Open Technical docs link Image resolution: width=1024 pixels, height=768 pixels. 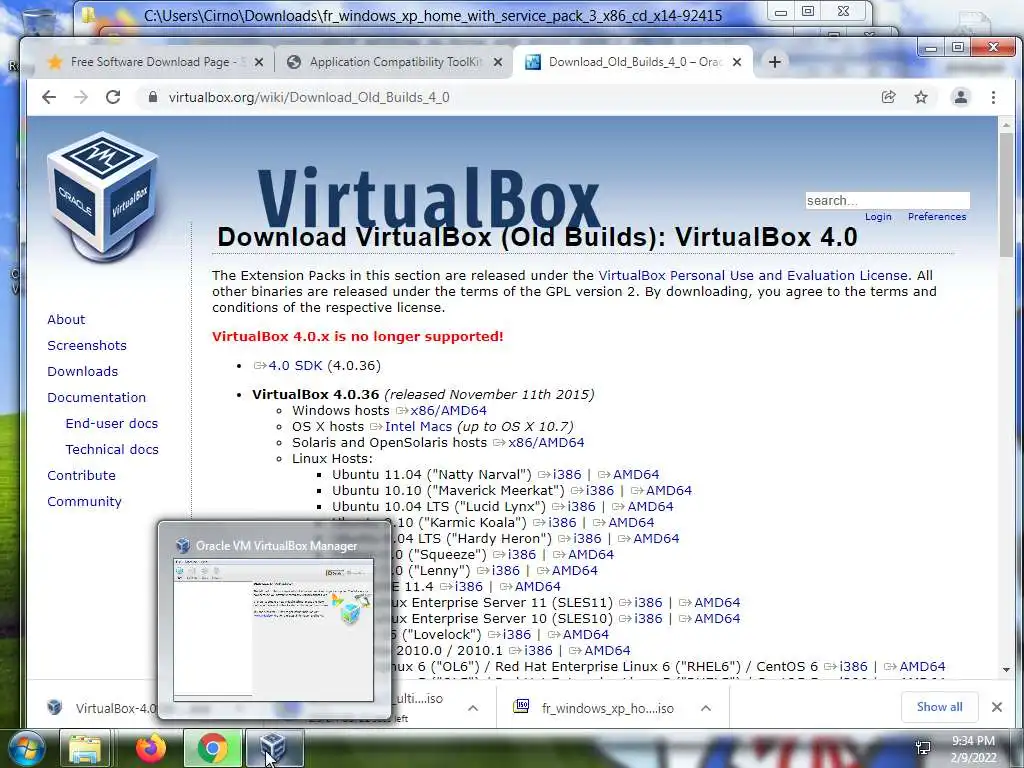[x=112, y=449]
